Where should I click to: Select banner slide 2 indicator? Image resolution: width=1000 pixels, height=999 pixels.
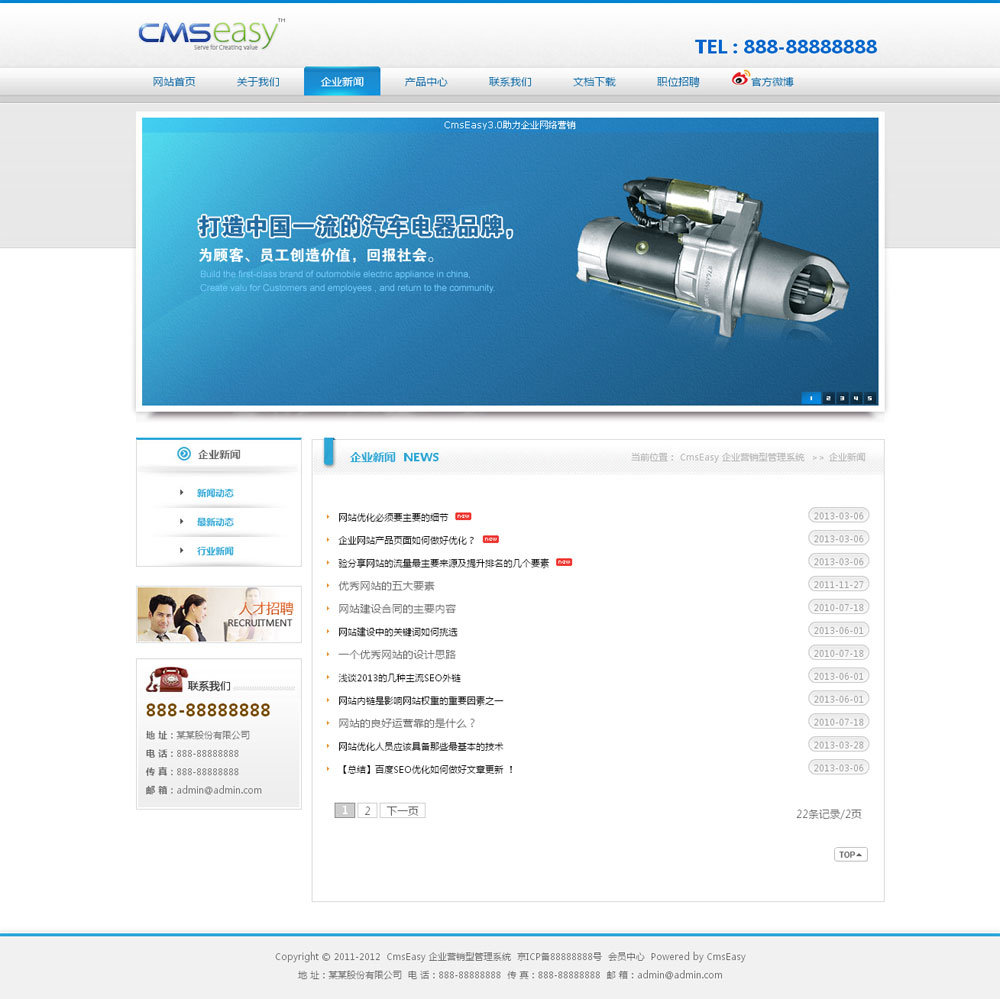[827, 398]
